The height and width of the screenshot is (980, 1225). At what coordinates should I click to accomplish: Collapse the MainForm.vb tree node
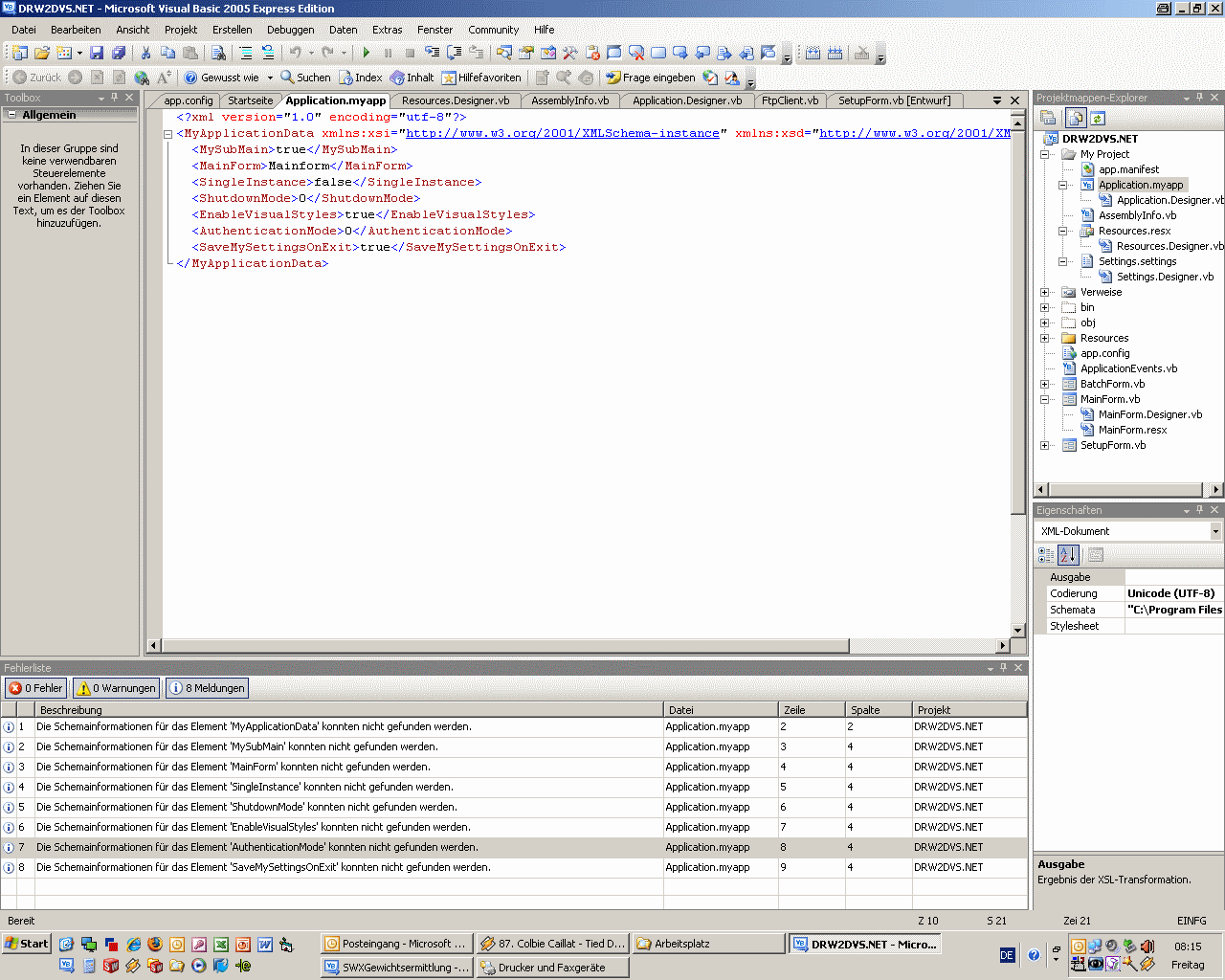tap(1045, 399)
